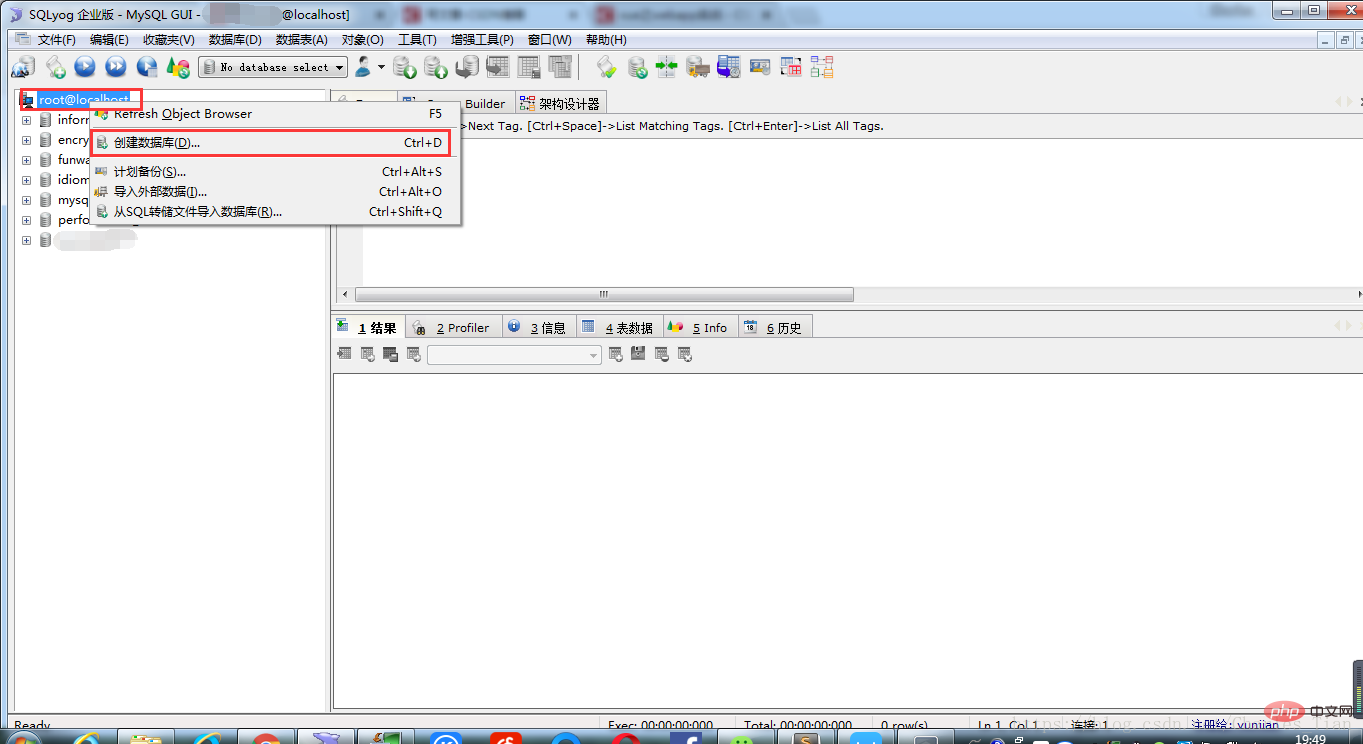The image size is (1363, 744).
Task: Open the user manager dropdown arrow
Action: [x=381, y=67]
